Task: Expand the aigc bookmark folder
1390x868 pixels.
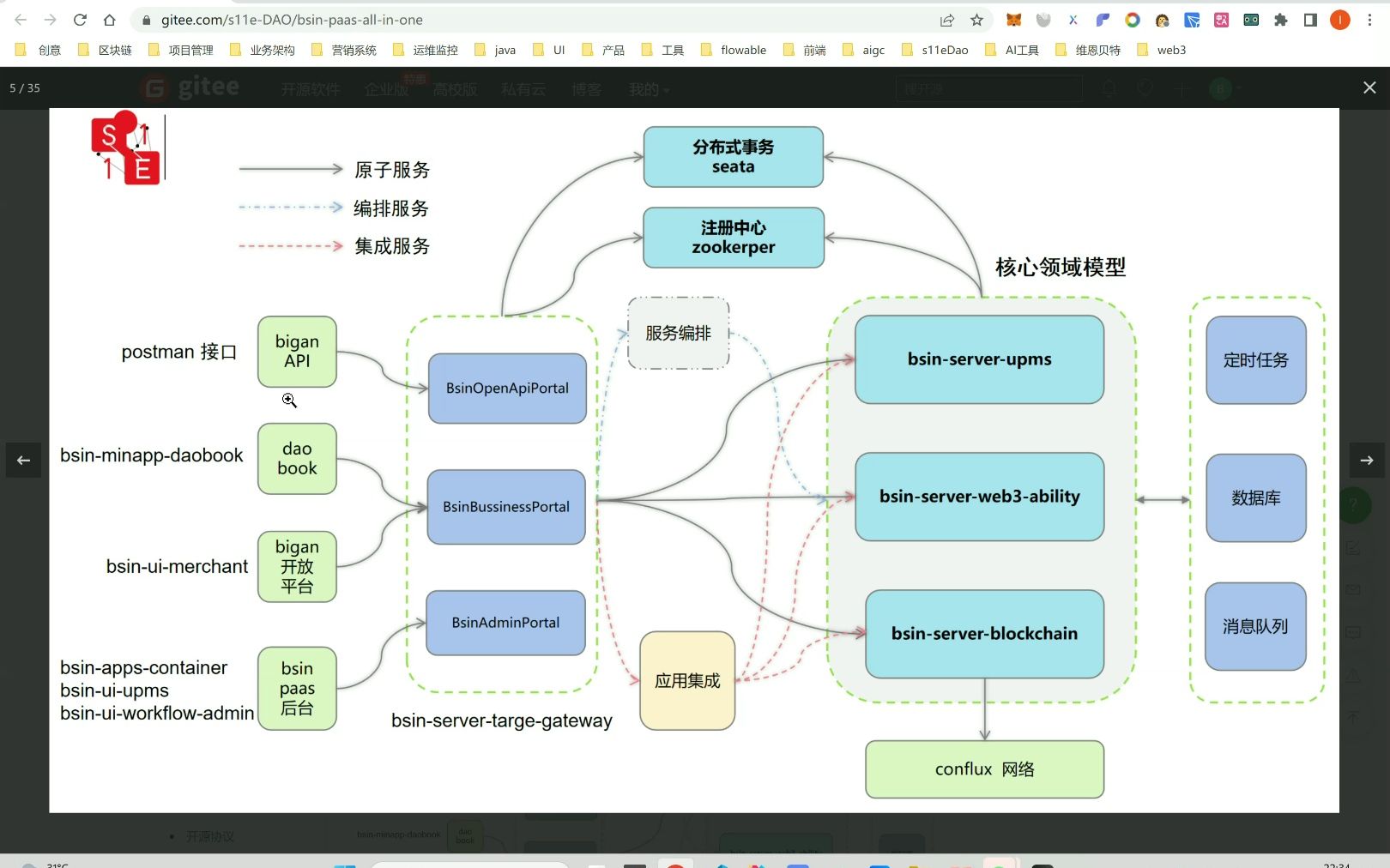Action: pyautogui.click(x=864, y=50)
